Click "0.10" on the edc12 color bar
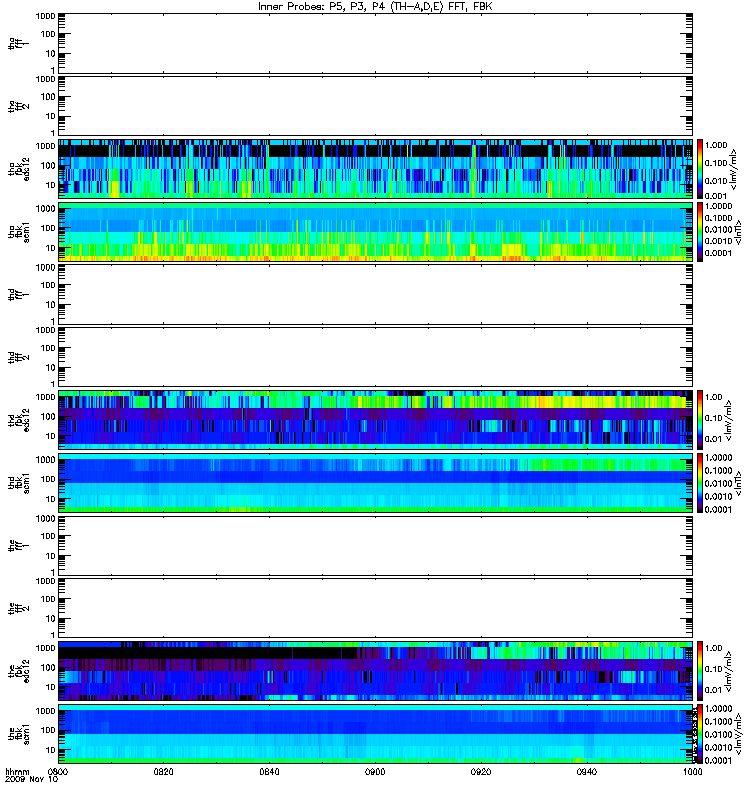The width and height of the screenshot is (750, 800). (x=714, y=669)
